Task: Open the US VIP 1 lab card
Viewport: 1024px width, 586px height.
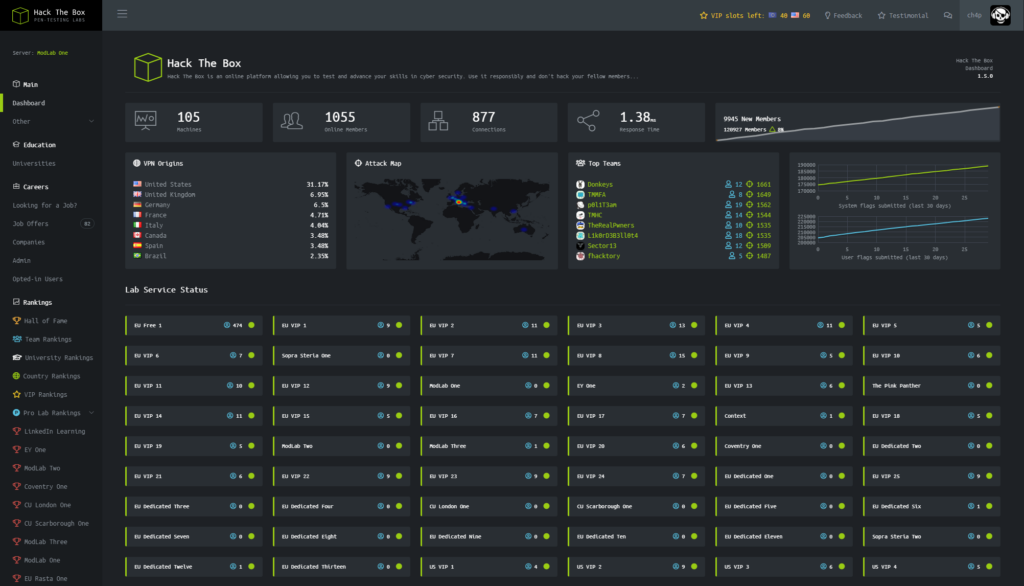Action: (x=489, y=566)
